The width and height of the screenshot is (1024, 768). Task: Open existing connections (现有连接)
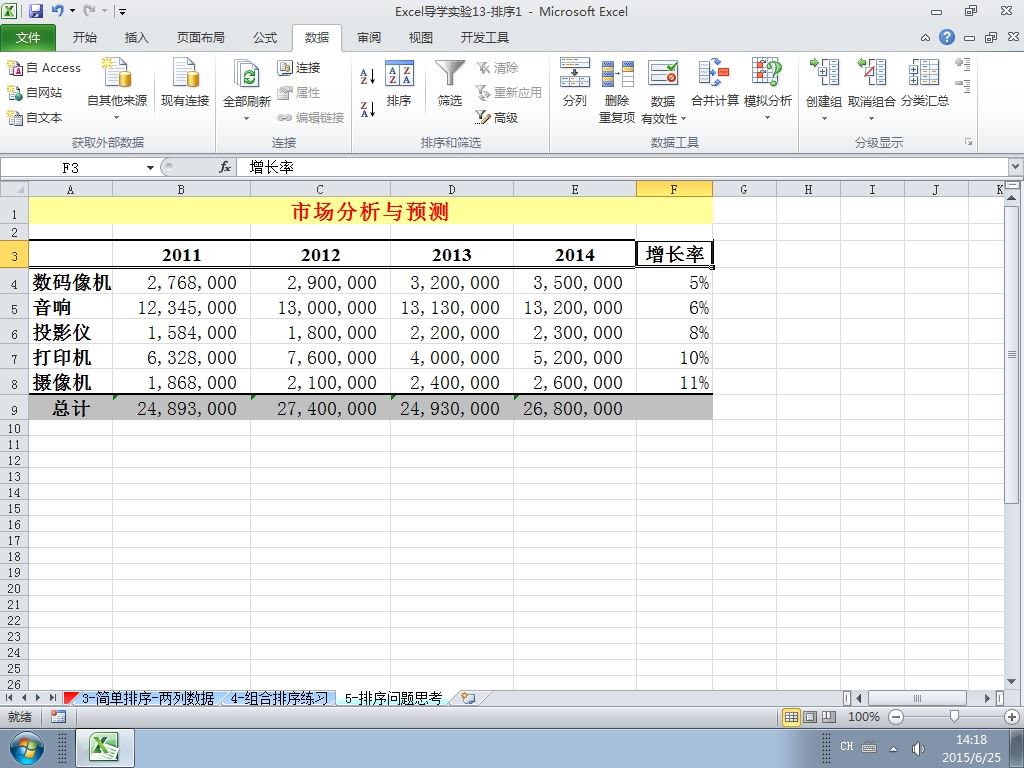click(185, 82)
